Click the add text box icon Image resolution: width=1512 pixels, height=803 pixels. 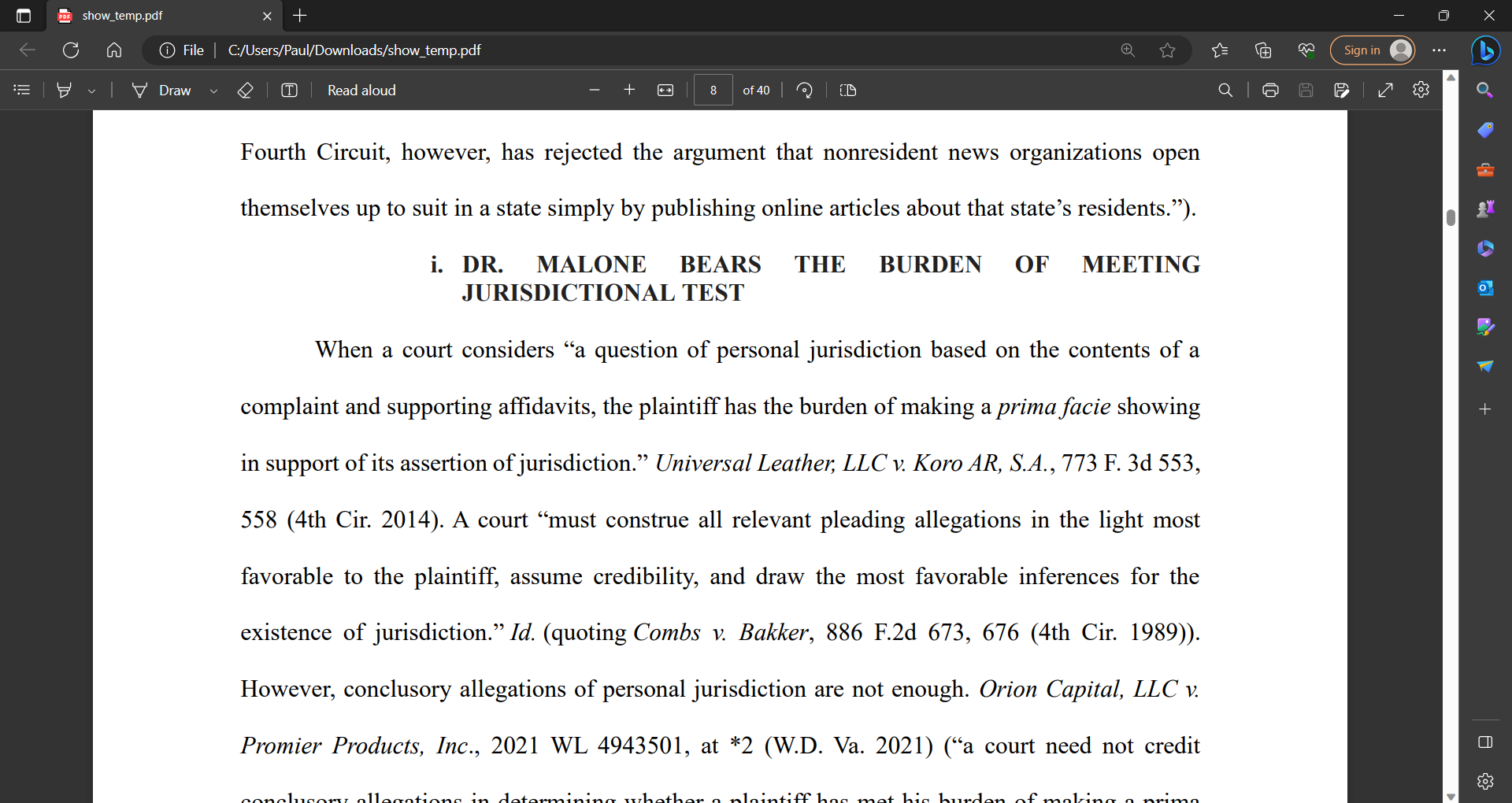[289, 91]
